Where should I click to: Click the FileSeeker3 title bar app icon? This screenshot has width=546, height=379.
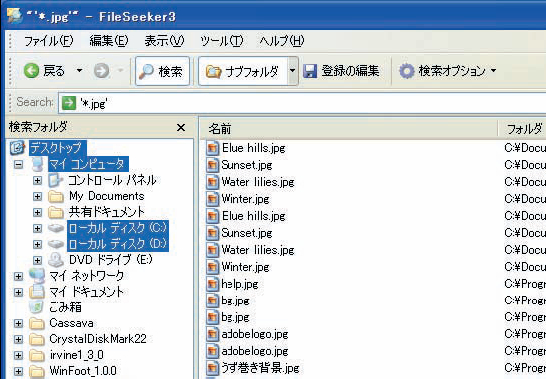pyautogui.click(x=15, y=16)
